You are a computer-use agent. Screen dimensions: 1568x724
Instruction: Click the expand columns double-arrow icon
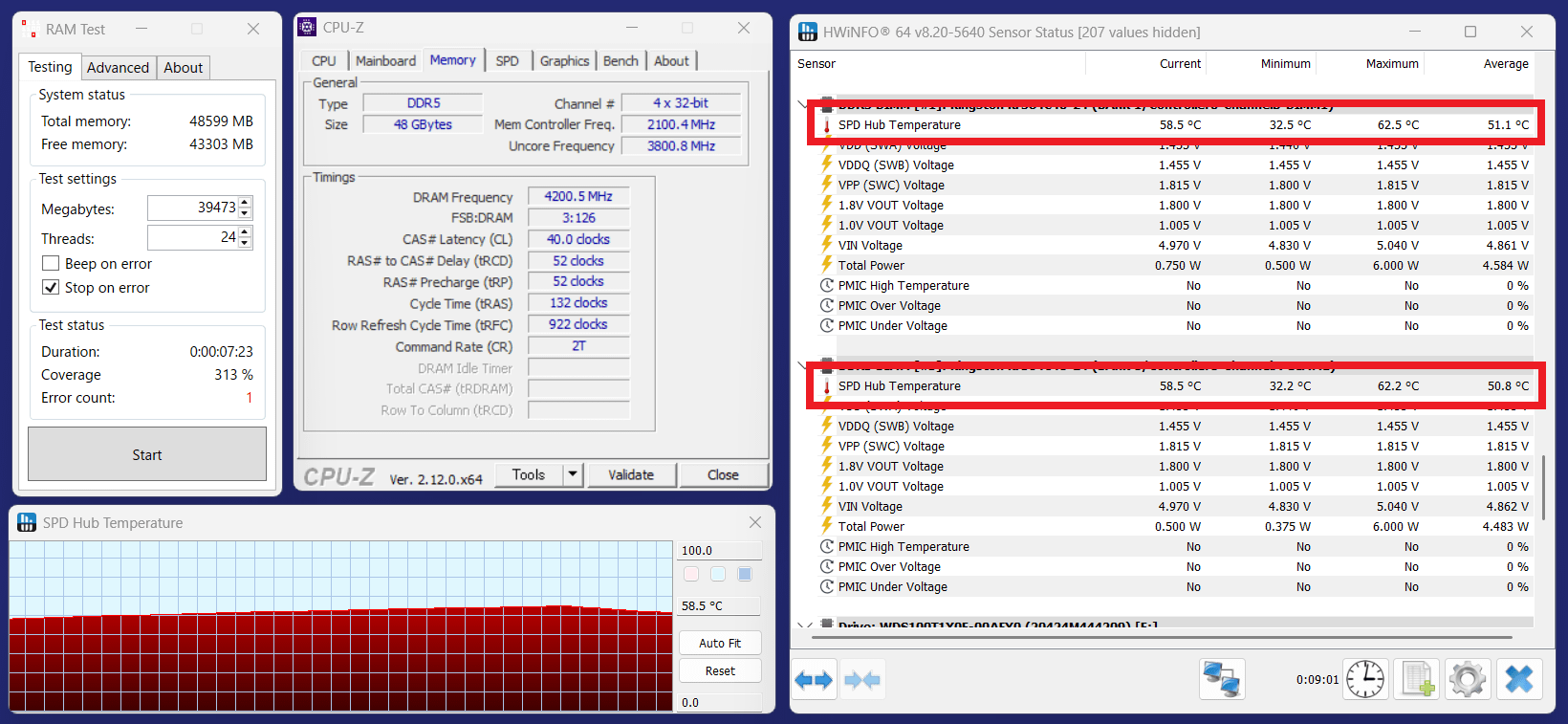[814, 680]
